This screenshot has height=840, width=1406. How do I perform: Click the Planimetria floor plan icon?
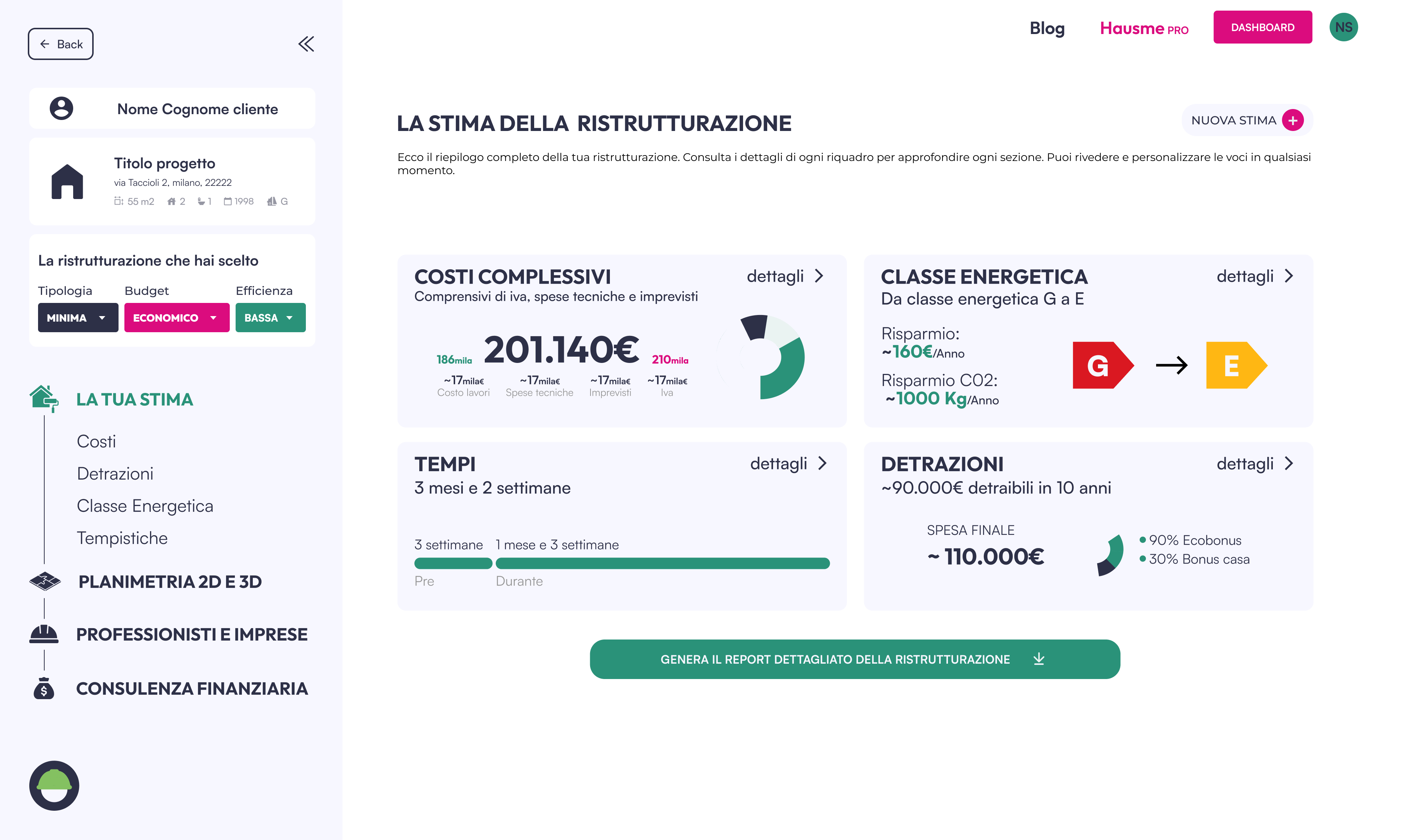point(45,581)
